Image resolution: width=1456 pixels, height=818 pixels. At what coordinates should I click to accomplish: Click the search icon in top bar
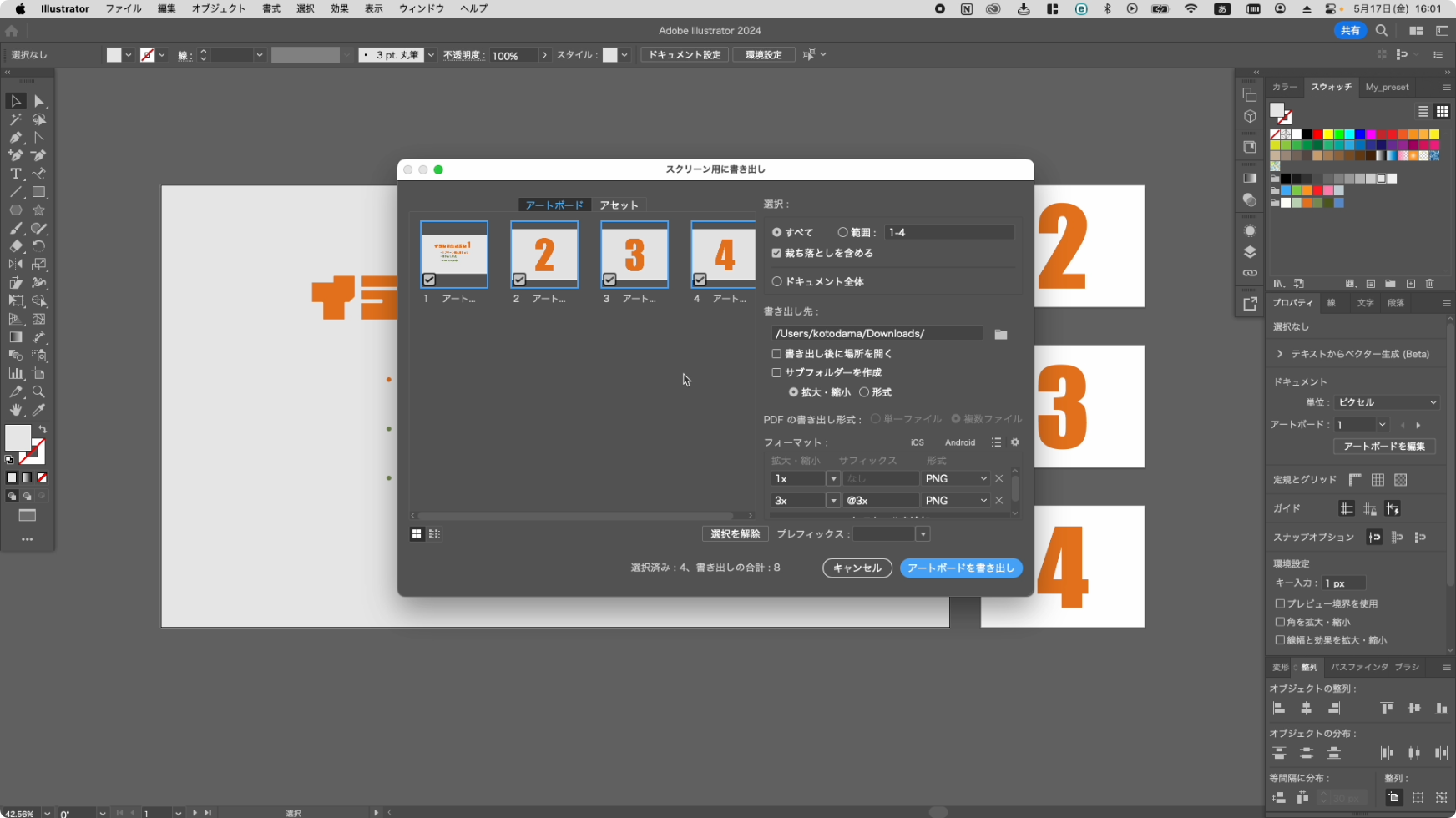1382,31
